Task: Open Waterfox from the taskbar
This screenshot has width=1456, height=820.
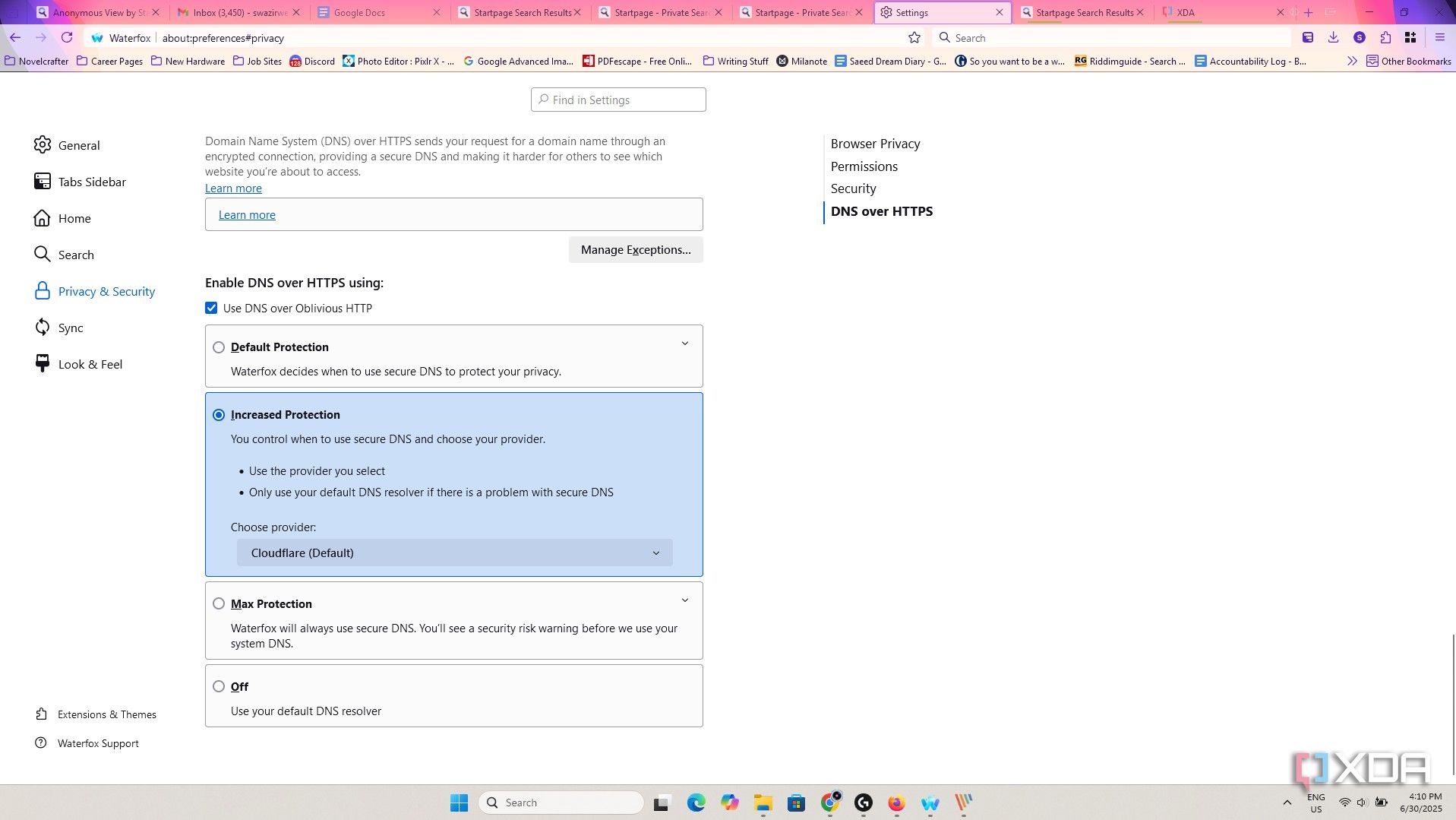Action: [x=930, y=803]
